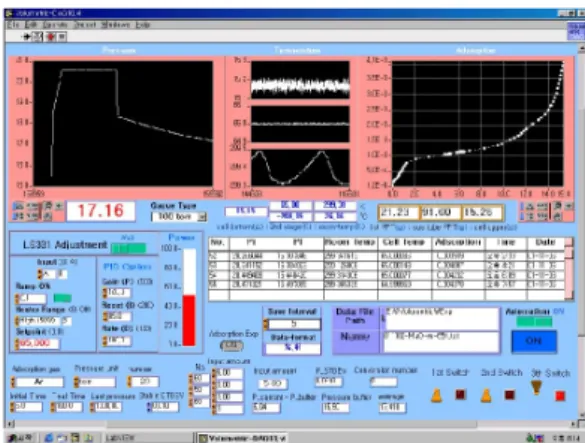Click the 15.26 readout box
Image resolution: width=585 pixels, height=443 pixels.
482,212
